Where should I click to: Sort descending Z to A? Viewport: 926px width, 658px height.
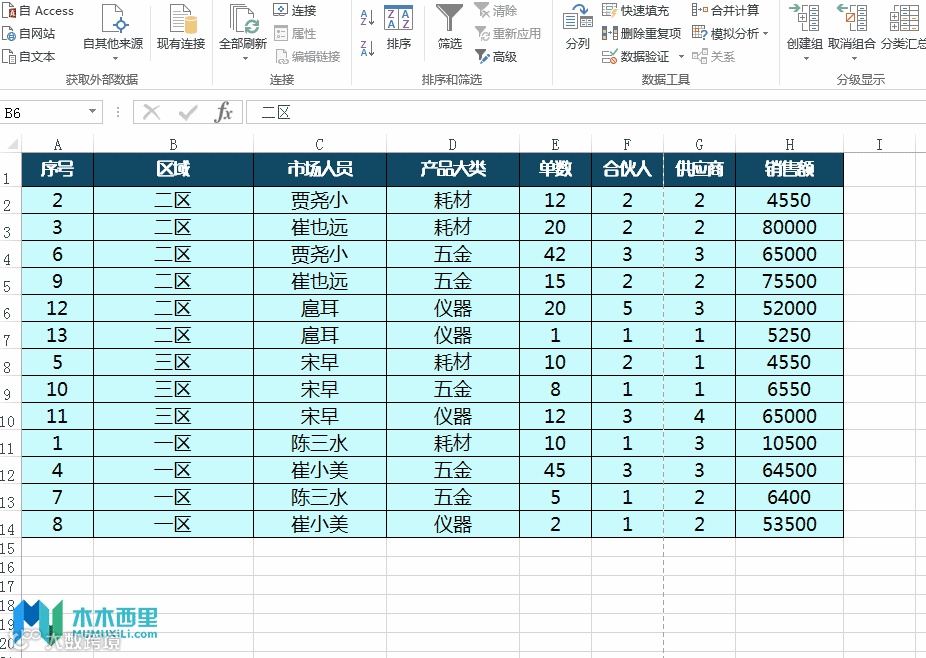point(367,48)
